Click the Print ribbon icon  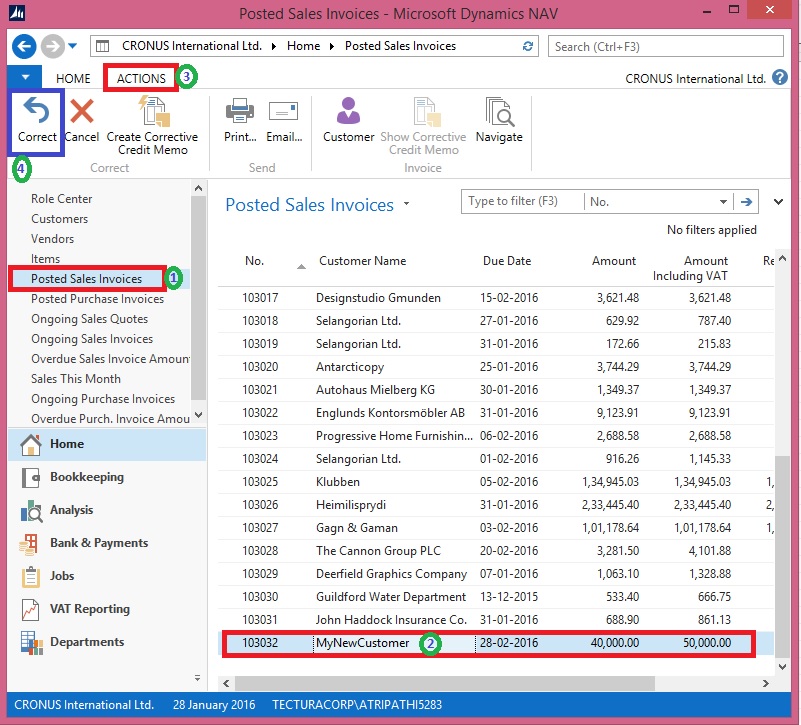240,113
